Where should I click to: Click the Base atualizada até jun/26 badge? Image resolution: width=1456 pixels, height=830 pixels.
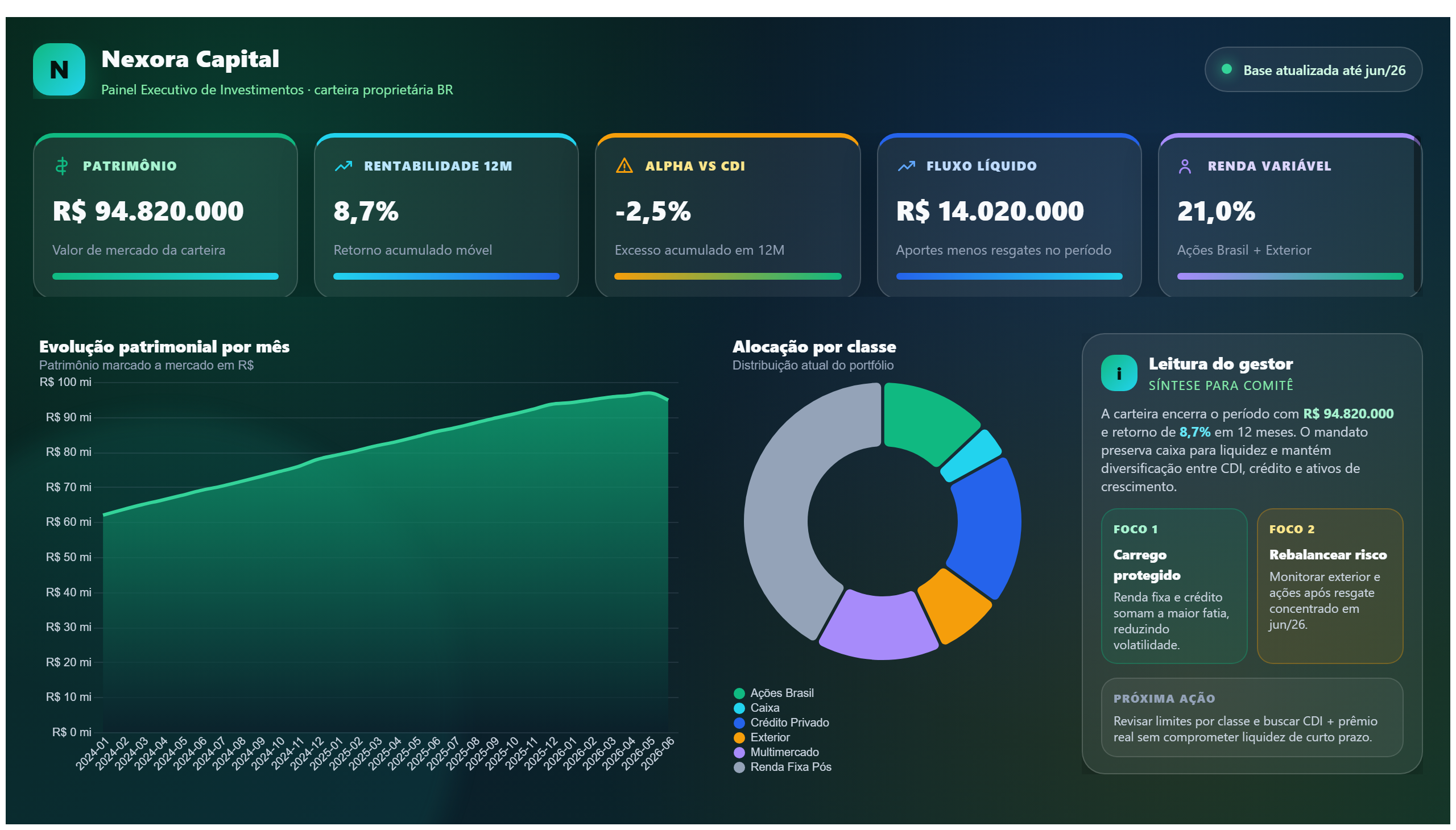coord(1313,69)
